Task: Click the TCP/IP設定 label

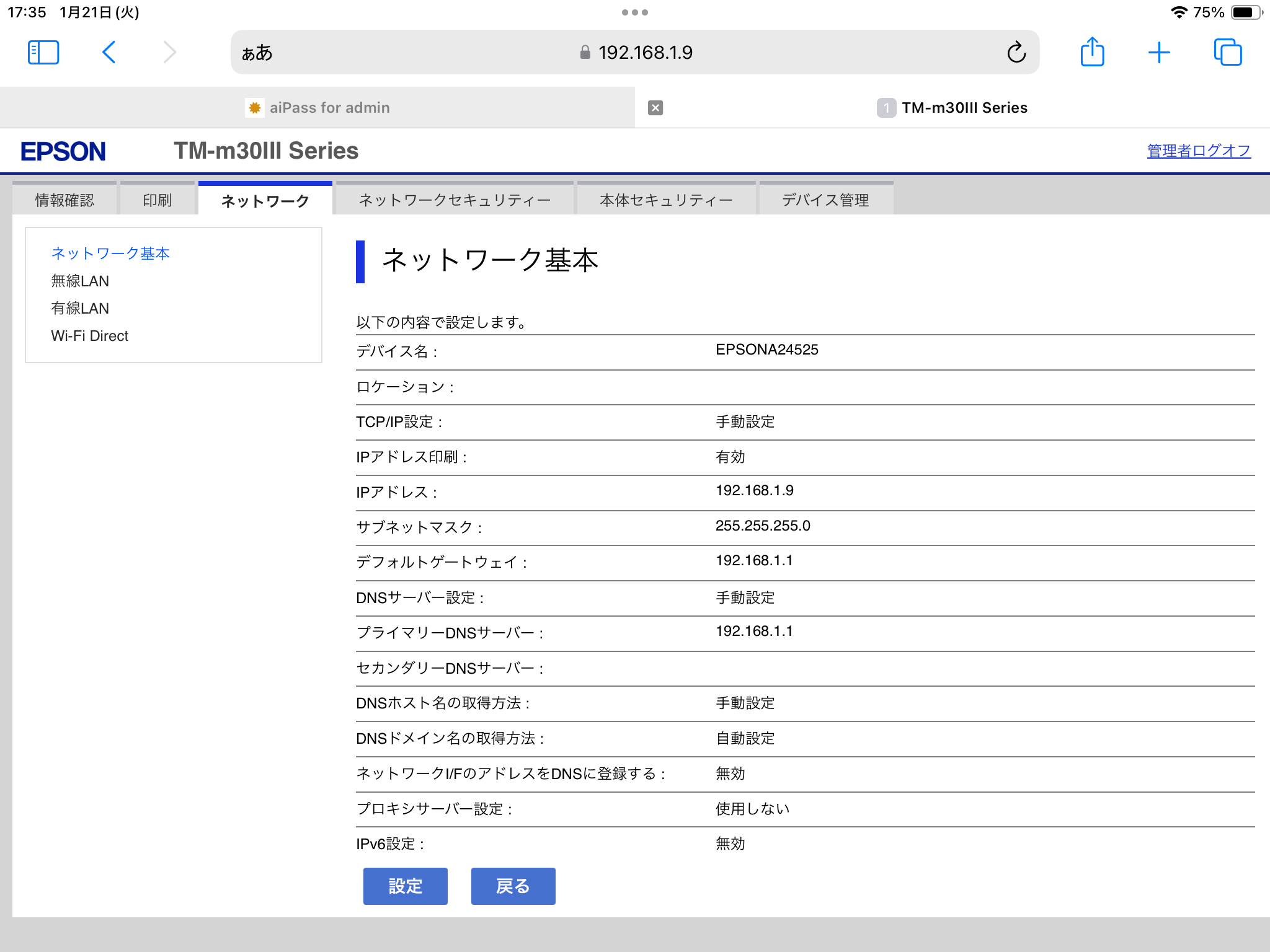Action: point(399,422)
